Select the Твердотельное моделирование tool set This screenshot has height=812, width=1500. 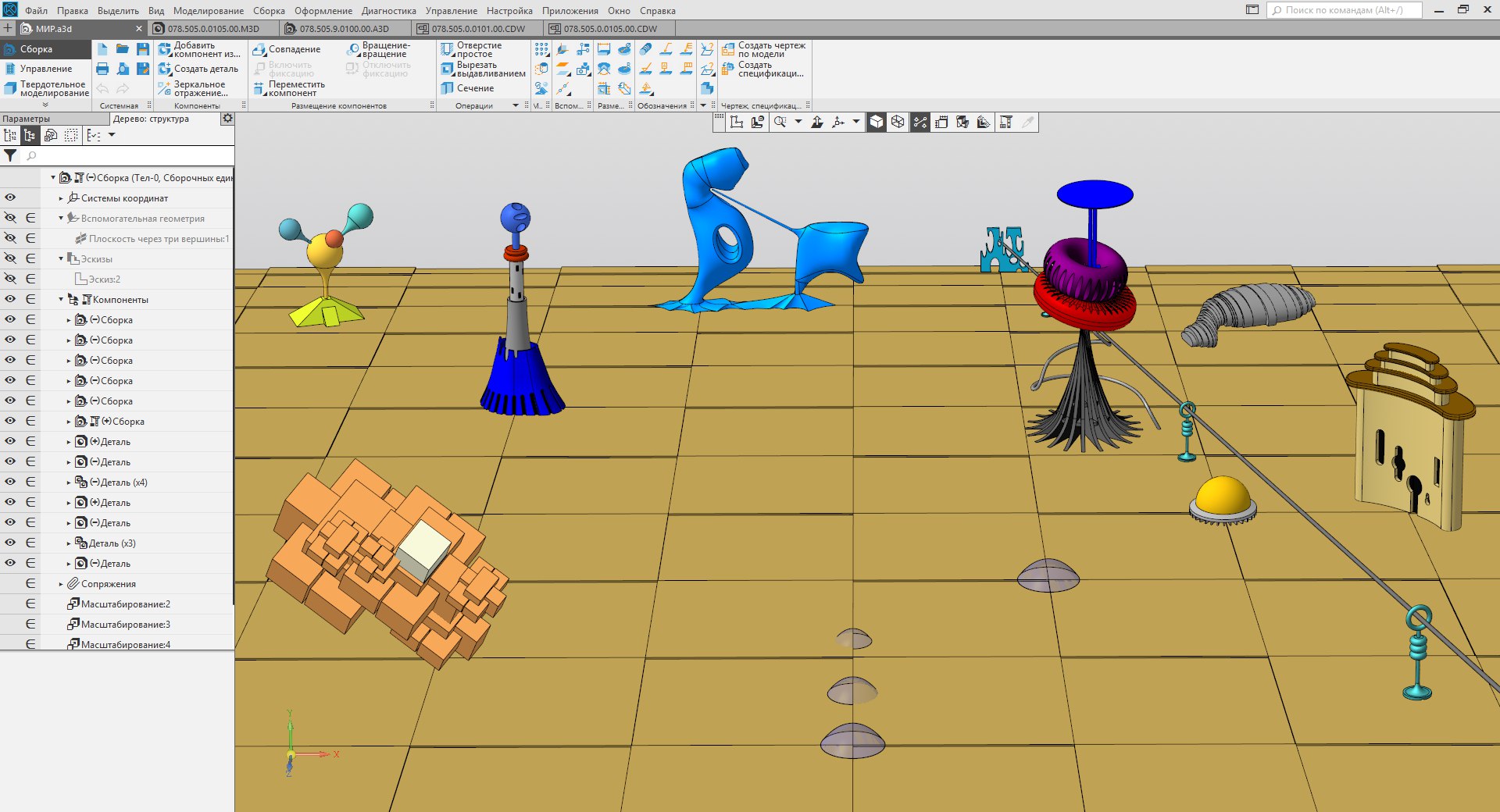46,88
